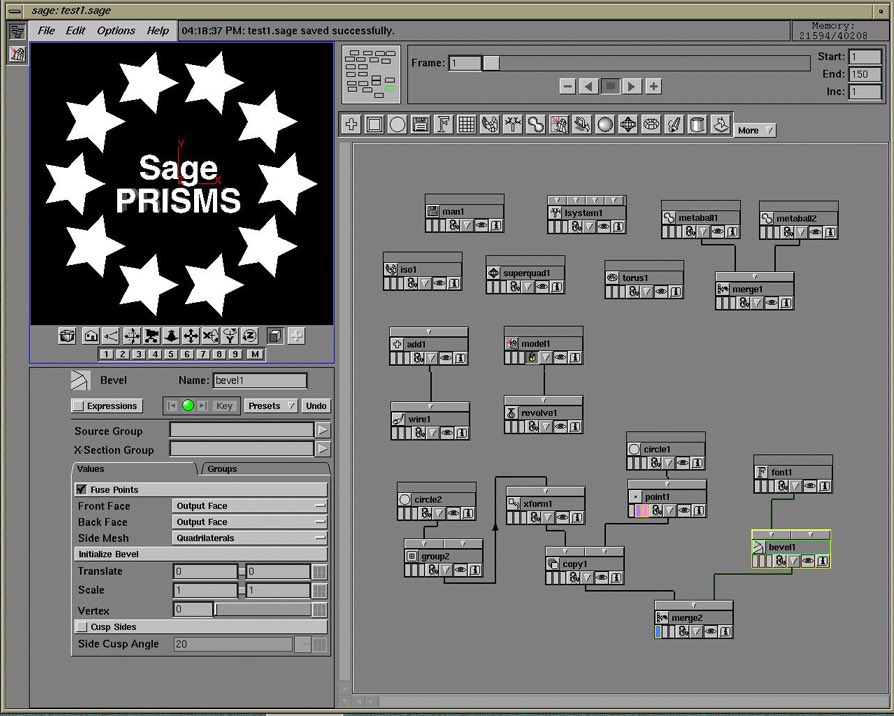This screenshot has width=894, height=716.
Task: Open the Back Face option menu
Action: pyautogui.click(x=249, y=522)
